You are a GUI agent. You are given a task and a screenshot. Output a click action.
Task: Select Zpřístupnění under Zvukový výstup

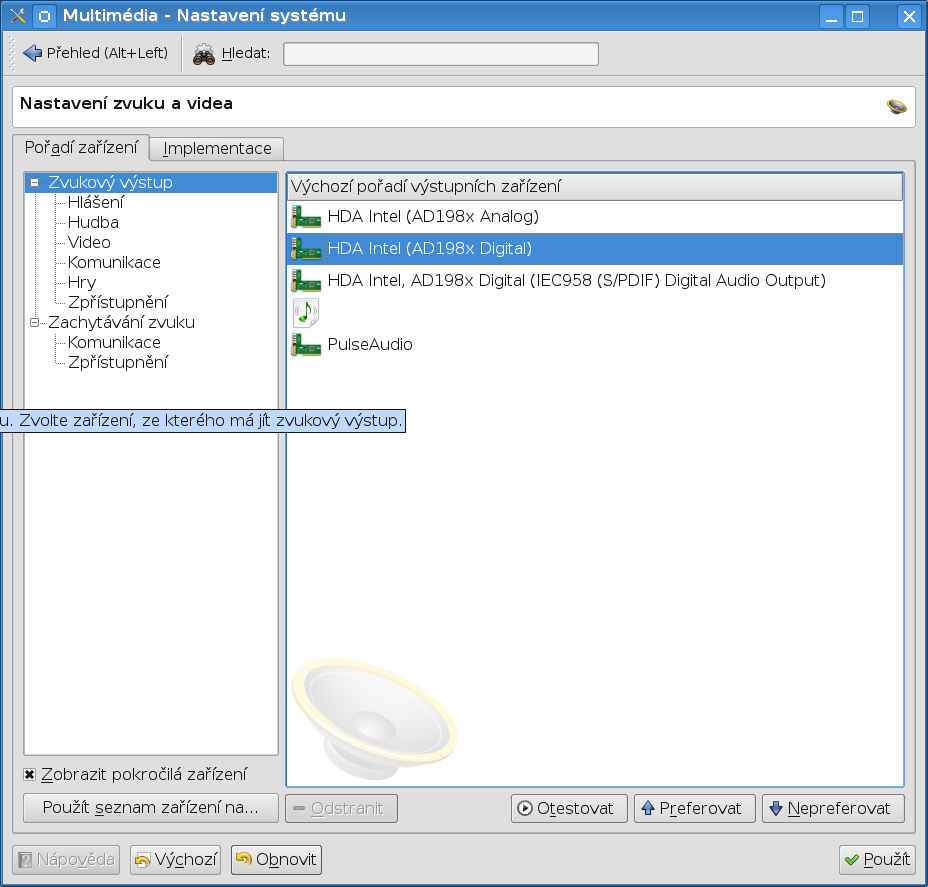click(x=117, y=302)
